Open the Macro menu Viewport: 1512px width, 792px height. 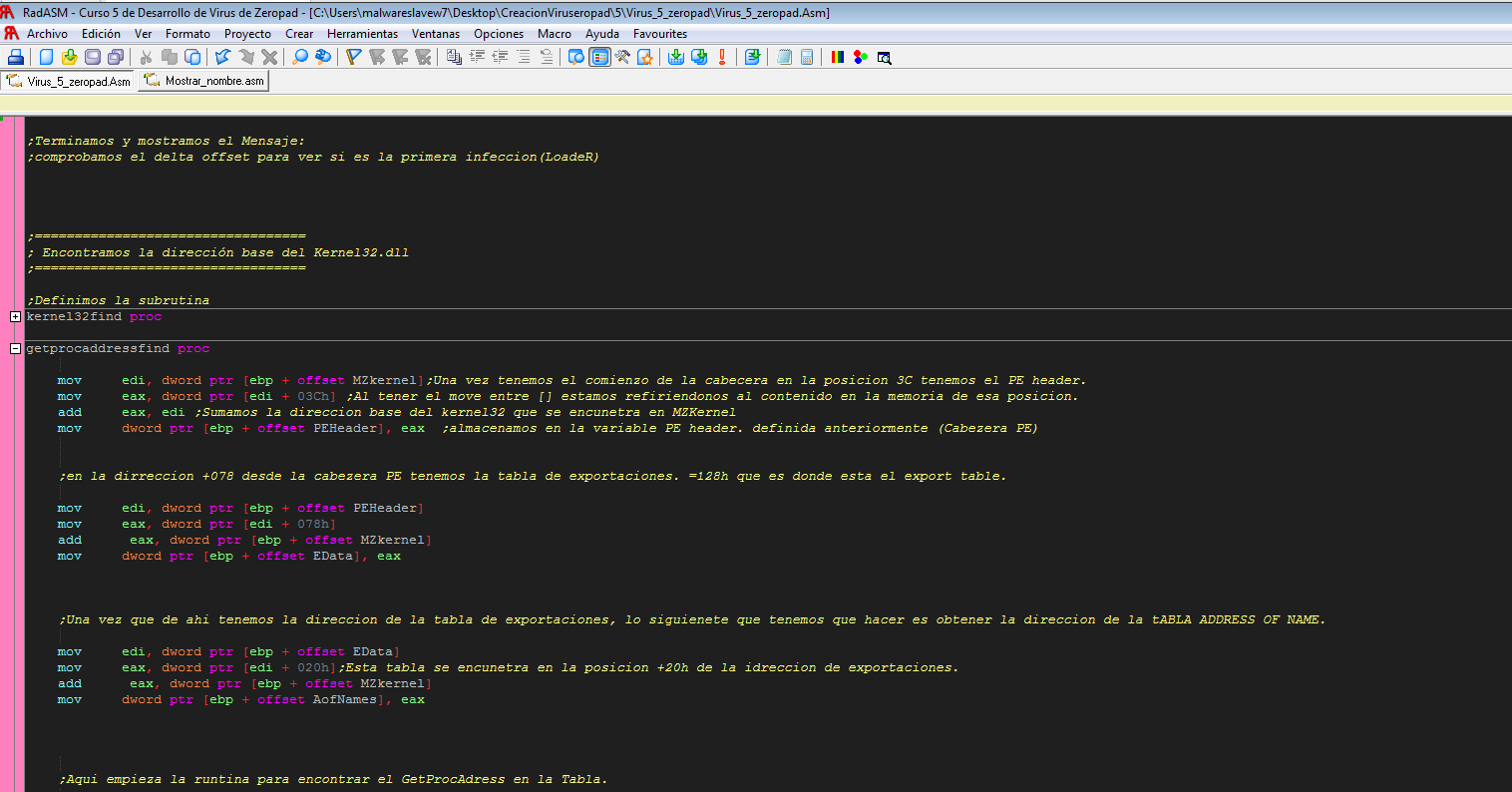[x=555, y=34]
